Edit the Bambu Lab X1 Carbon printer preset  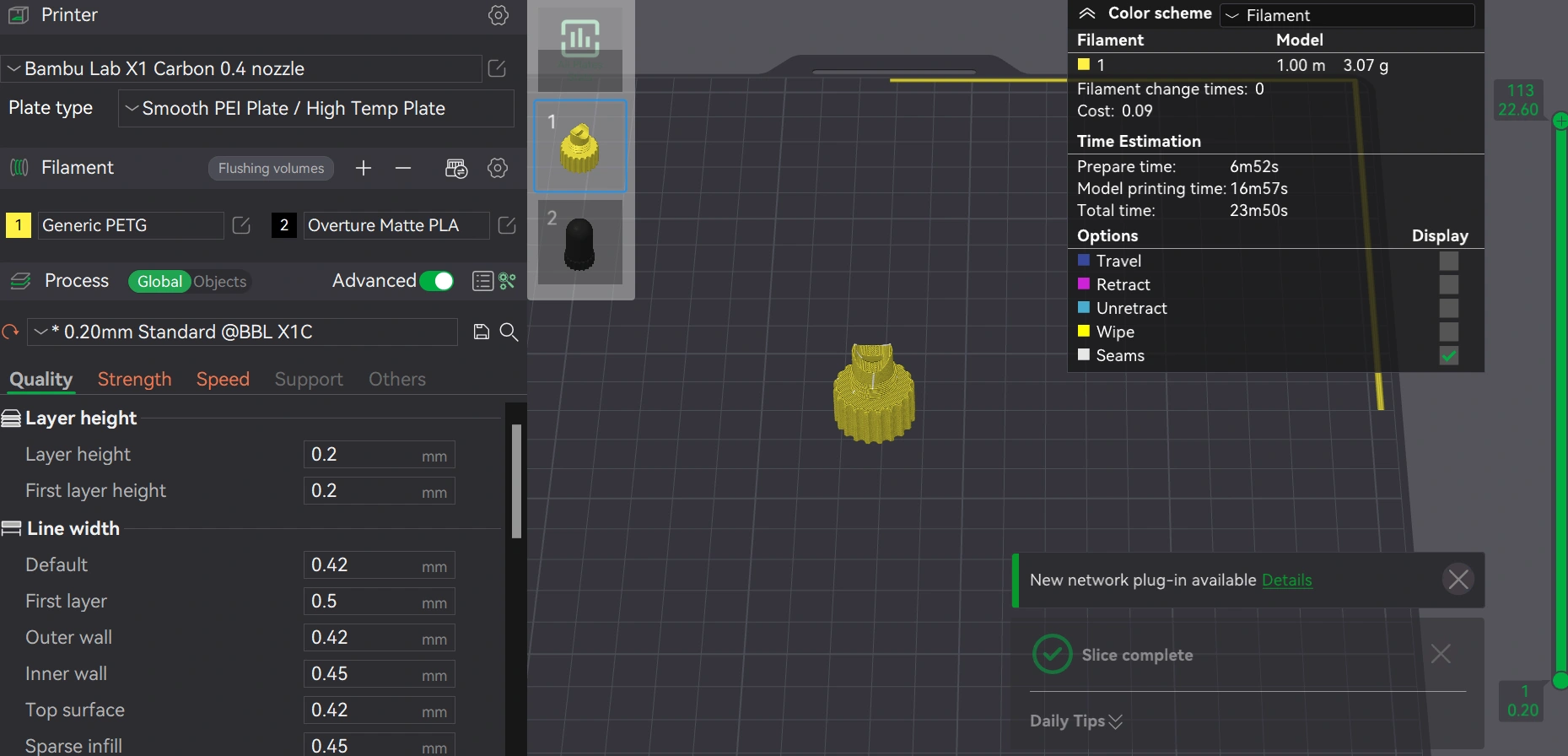click(497, 68)
